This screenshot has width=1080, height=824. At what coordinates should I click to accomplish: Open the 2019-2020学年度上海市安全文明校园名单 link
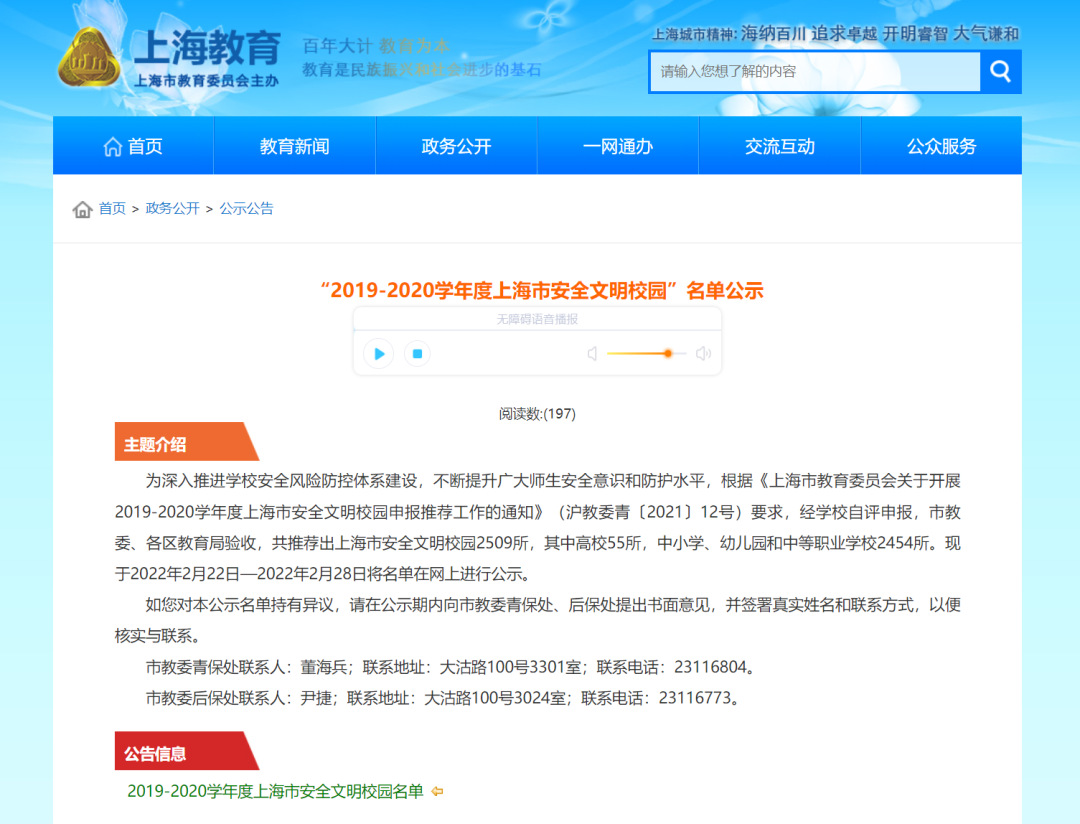275,791
